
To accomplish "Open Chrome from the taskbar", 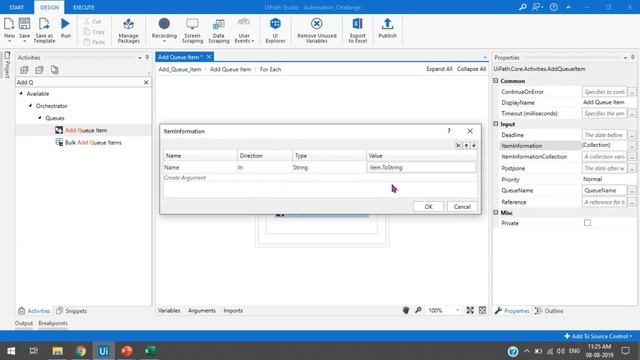I will (81, 351).
